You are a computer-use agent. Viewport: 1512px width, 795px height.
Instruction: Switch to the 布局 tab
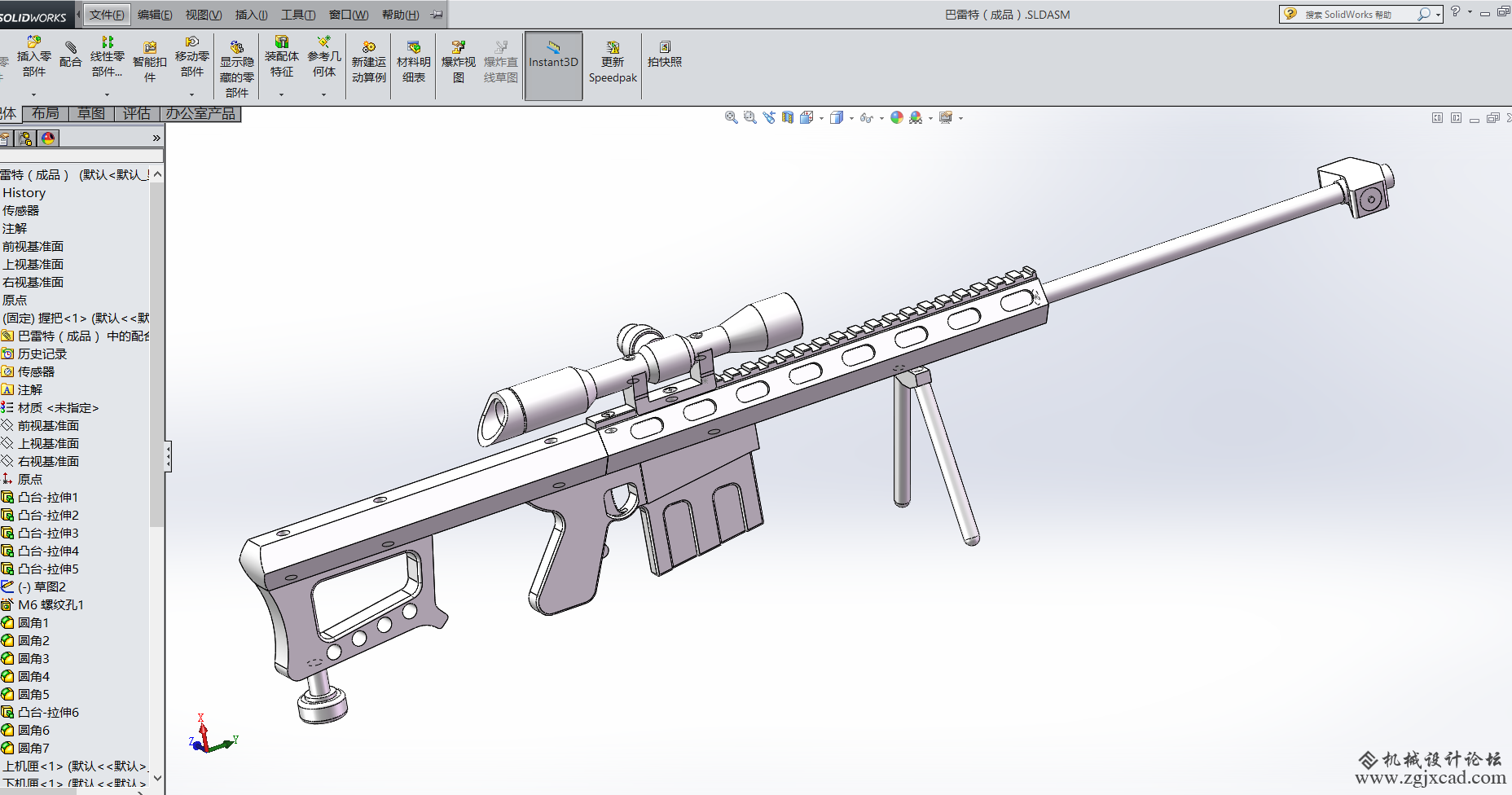[x=46, y=113]
